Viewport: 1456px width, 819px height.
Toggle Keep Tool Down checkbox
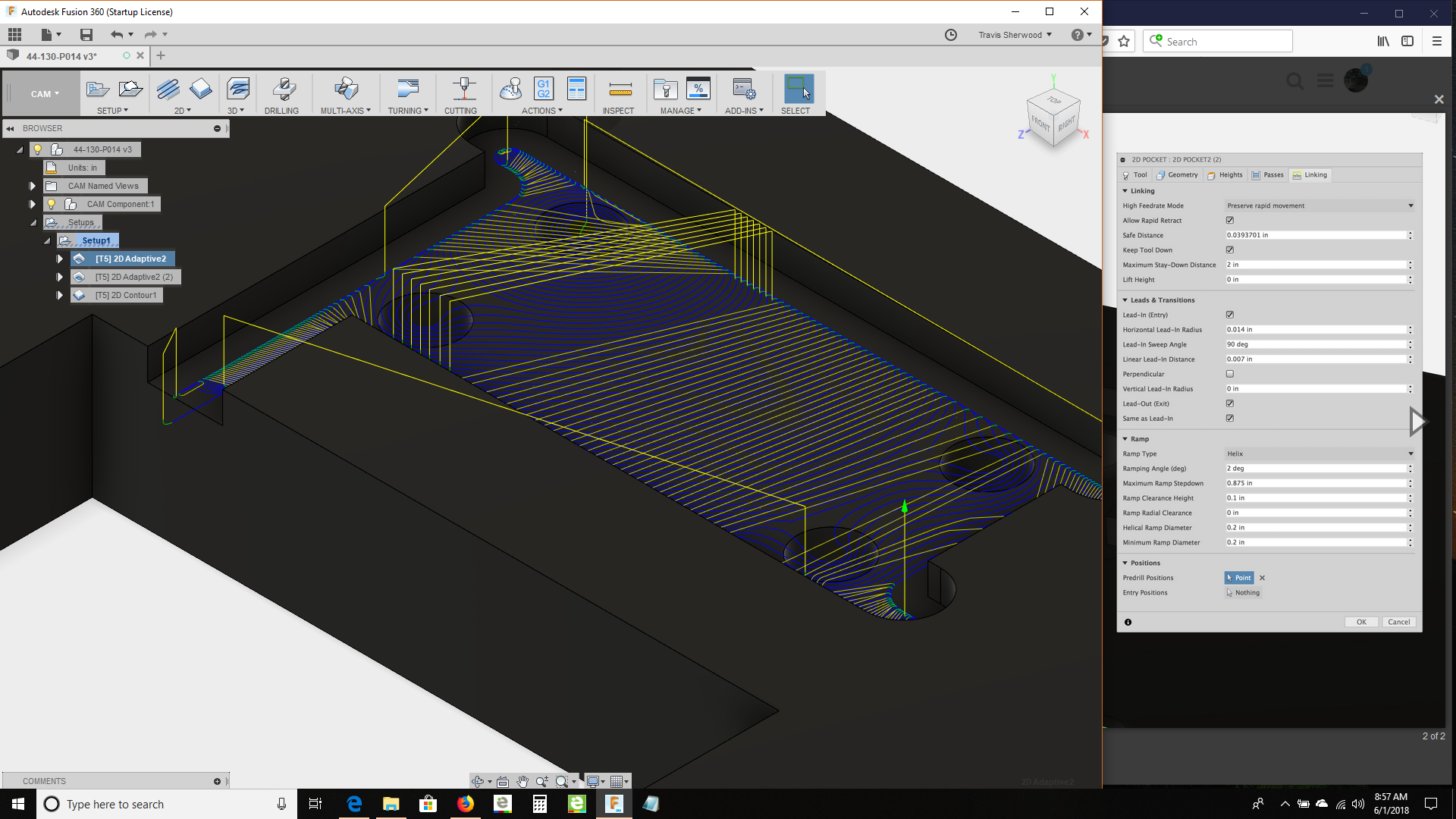tap(1229, 250)
